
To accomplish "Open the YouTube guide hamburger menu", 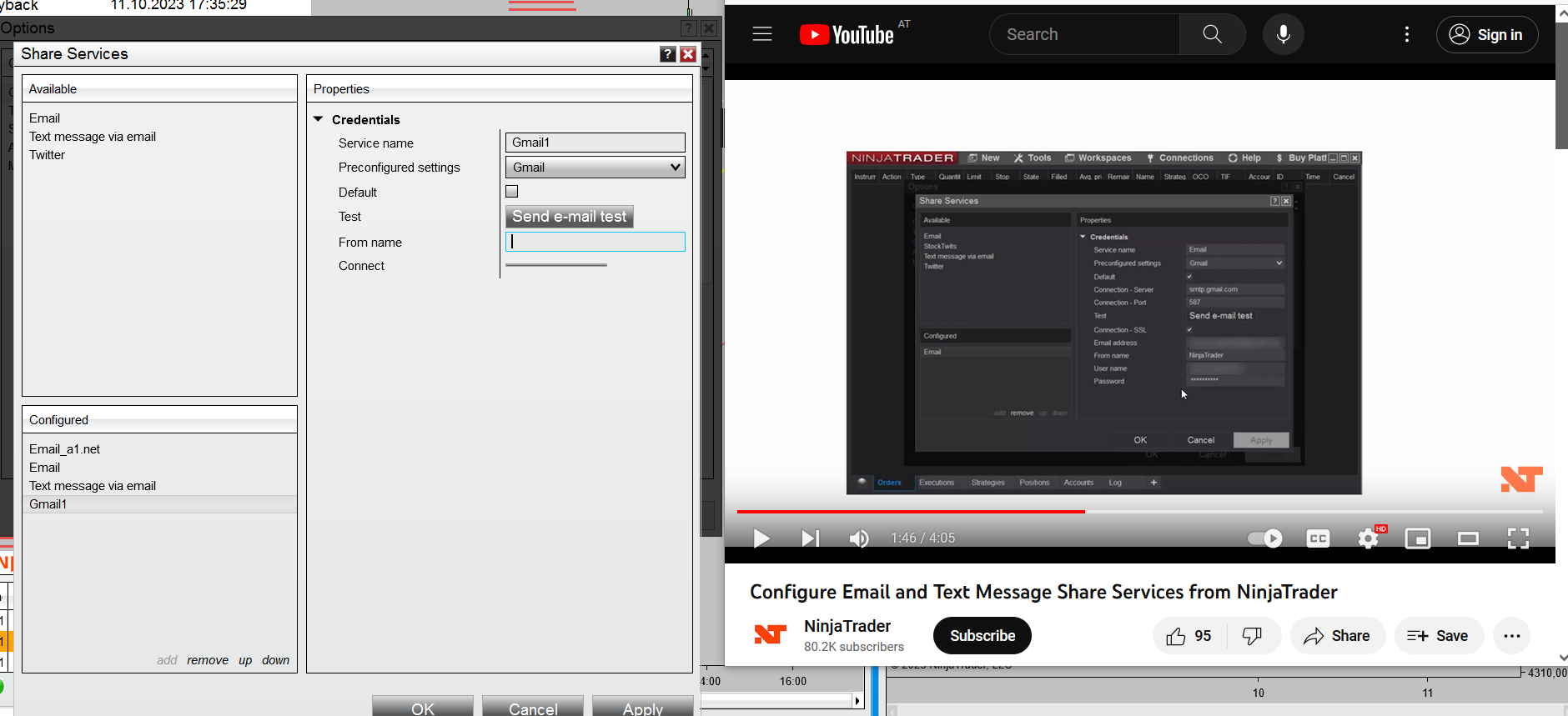I will pyautogui.click(x=762, y=34).
